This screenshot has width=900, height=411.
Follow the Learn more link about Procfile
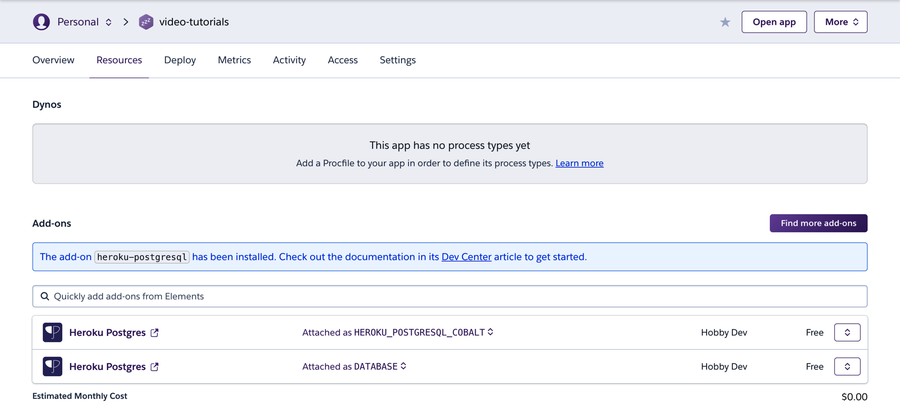[x=579, y=163]
